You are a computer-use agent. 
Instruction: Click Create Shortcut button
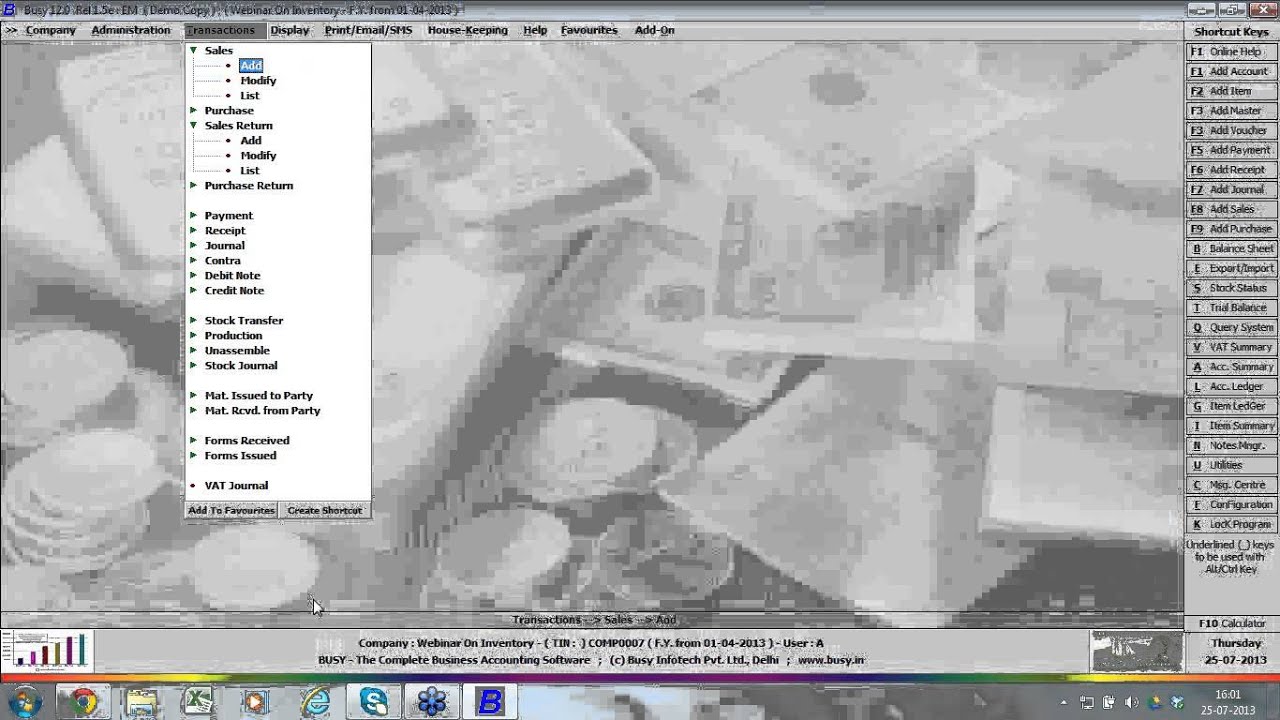click(325, 510)
